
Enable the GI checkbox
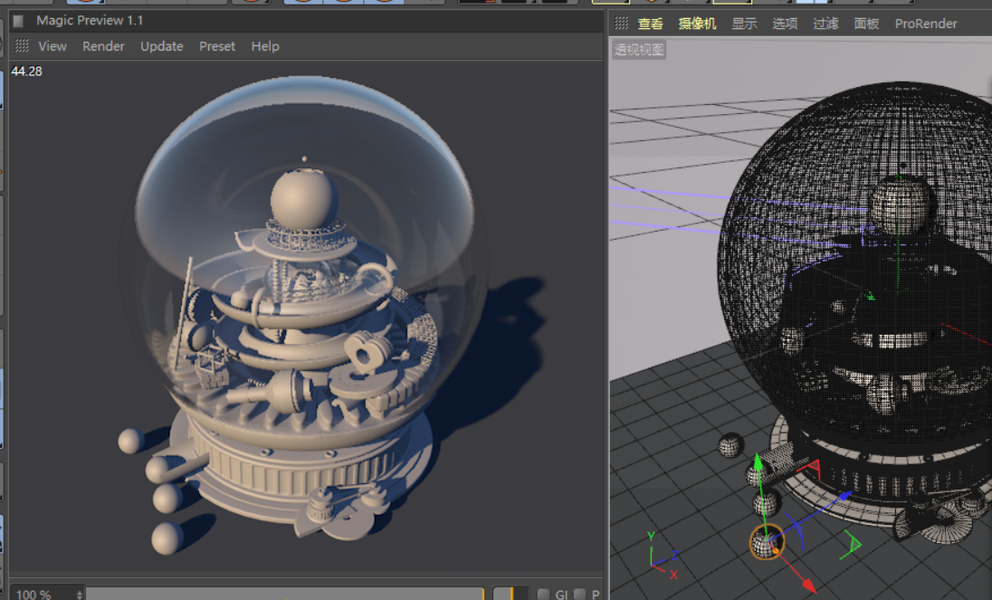point(543,594)
